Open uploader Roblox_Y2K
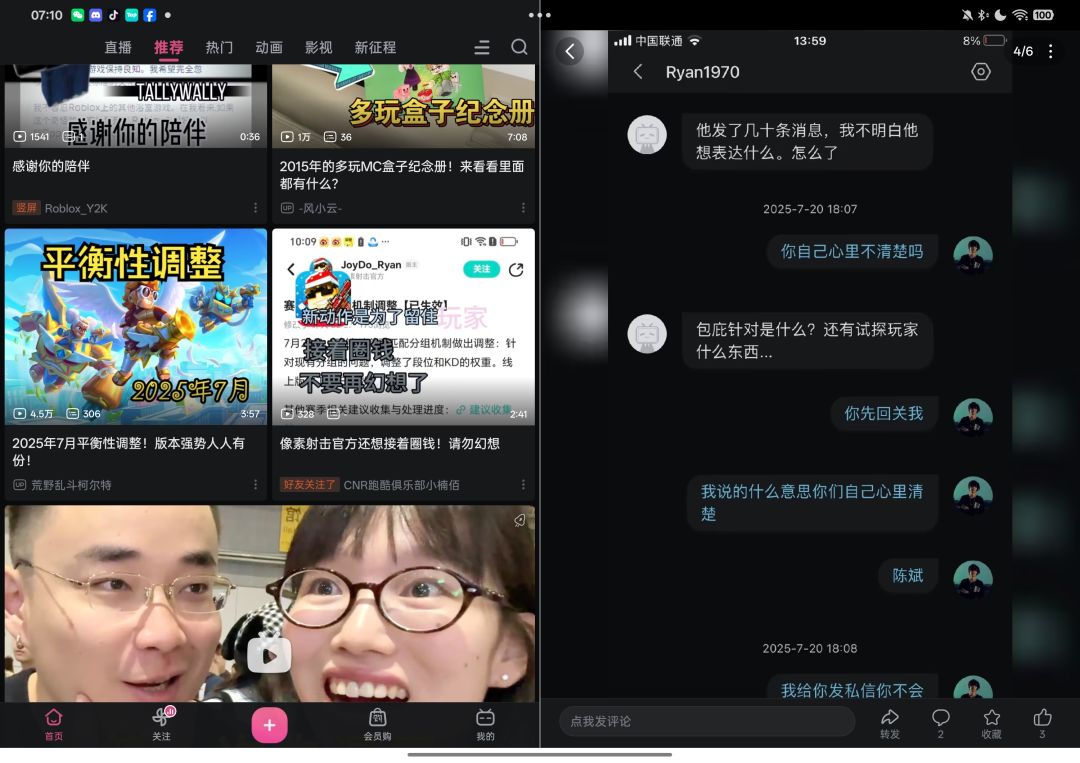Image resolution: width=1080 pixels, height=763 pixels. point(76,208)
